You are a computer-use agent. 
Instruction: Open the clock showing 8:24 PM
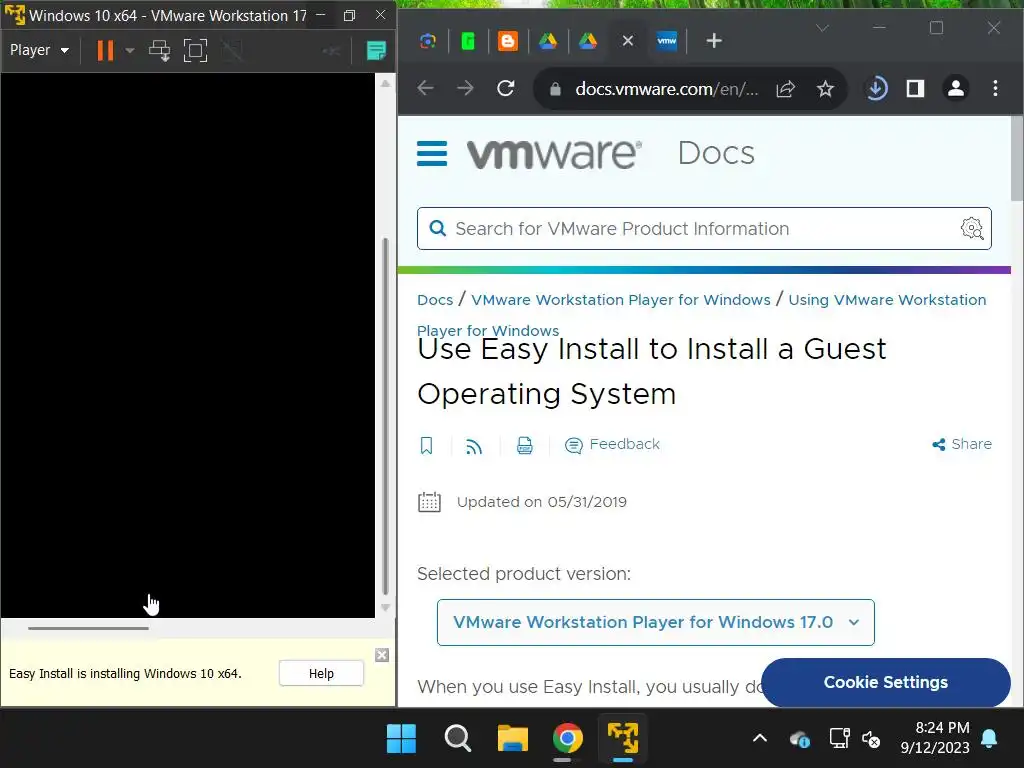tap(935, 738)
